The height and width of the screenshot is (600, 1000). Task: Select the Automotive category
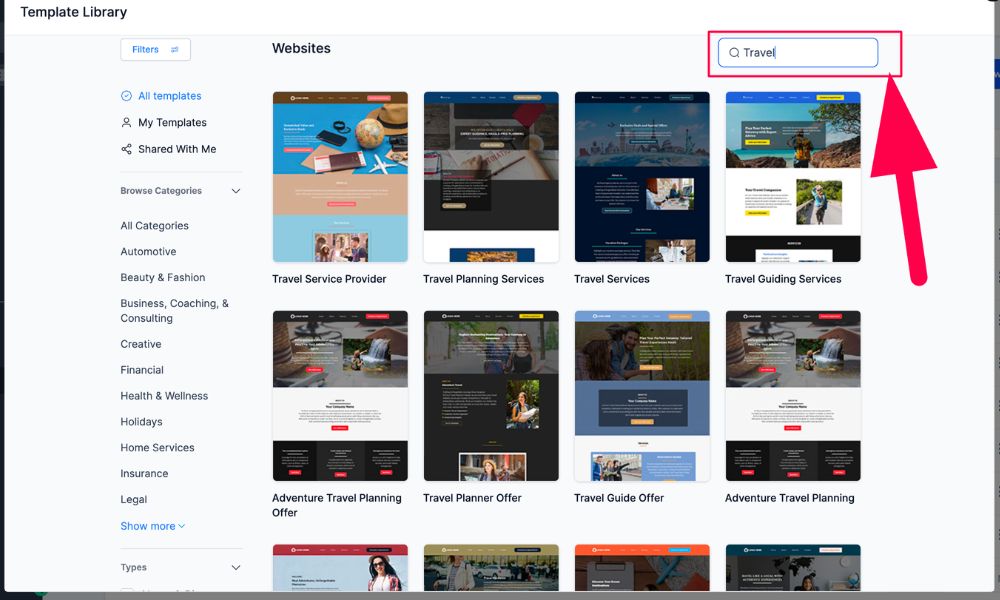click(148, 252)
